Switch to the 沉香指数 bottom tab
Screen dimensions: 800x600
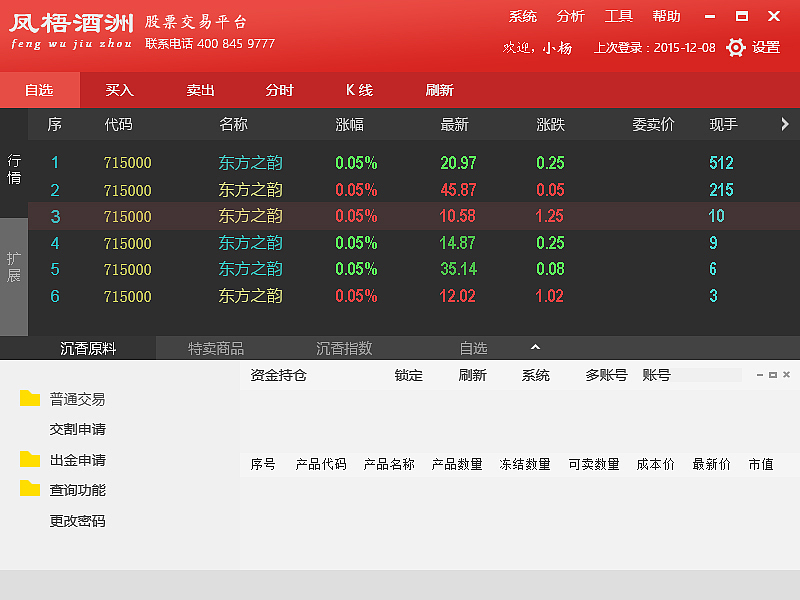coord(344,348)
